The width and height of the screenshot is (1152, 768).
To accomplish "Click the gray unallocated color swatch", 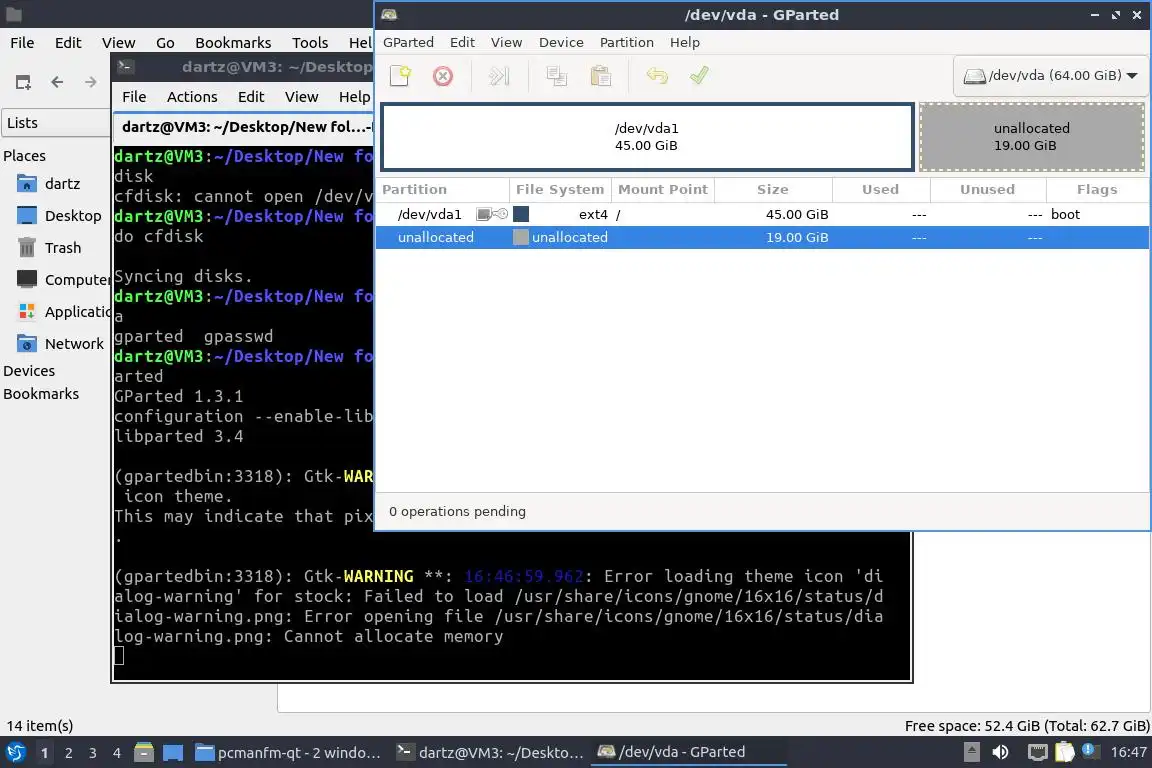I will 521,237.
